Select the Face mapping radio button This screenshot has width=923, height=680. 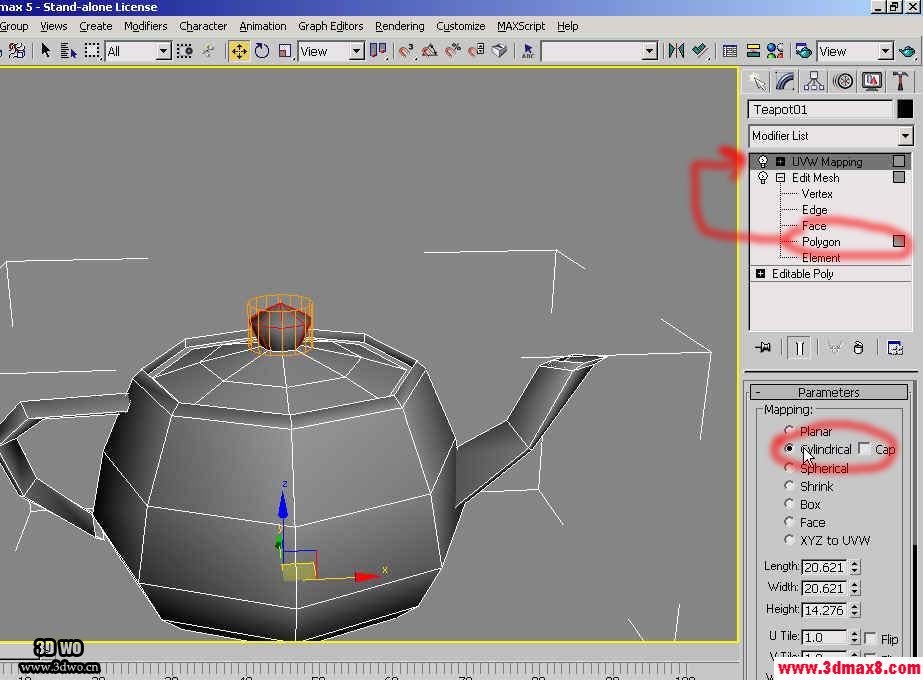point(789,522)
